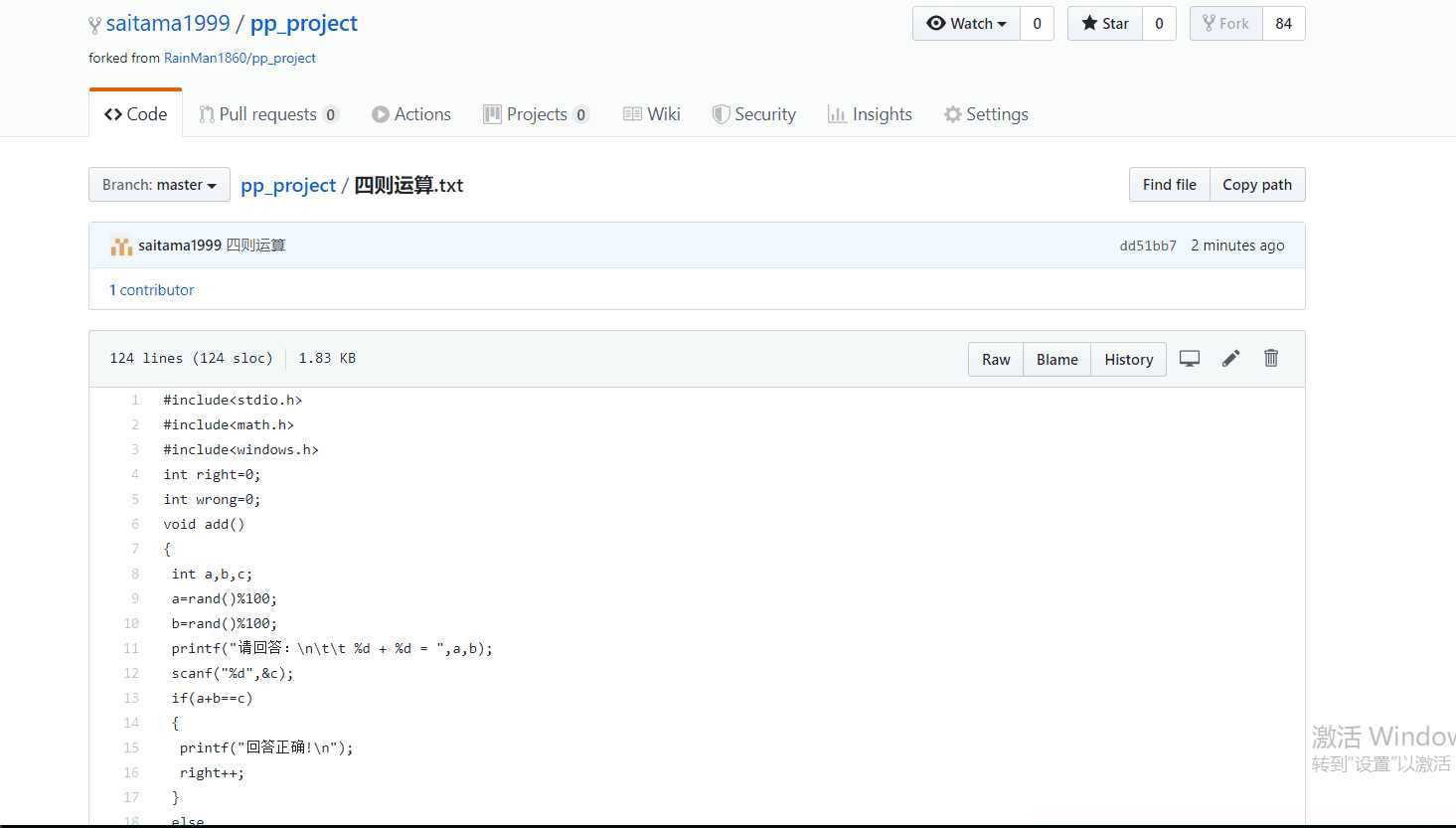
Task: Click code line int right=0;
Action: pyautogui.click(x=212, y=474)
